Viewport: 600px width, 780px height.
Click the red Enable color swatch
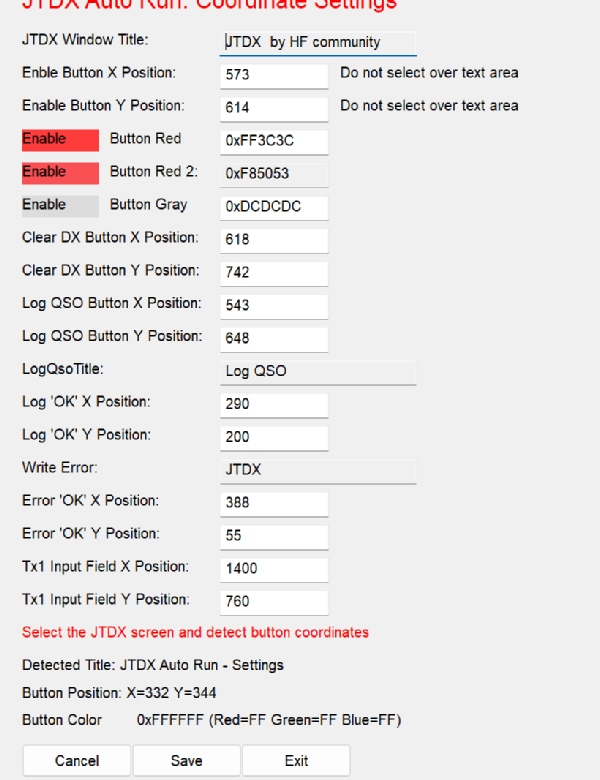click(x=60, y=140)
